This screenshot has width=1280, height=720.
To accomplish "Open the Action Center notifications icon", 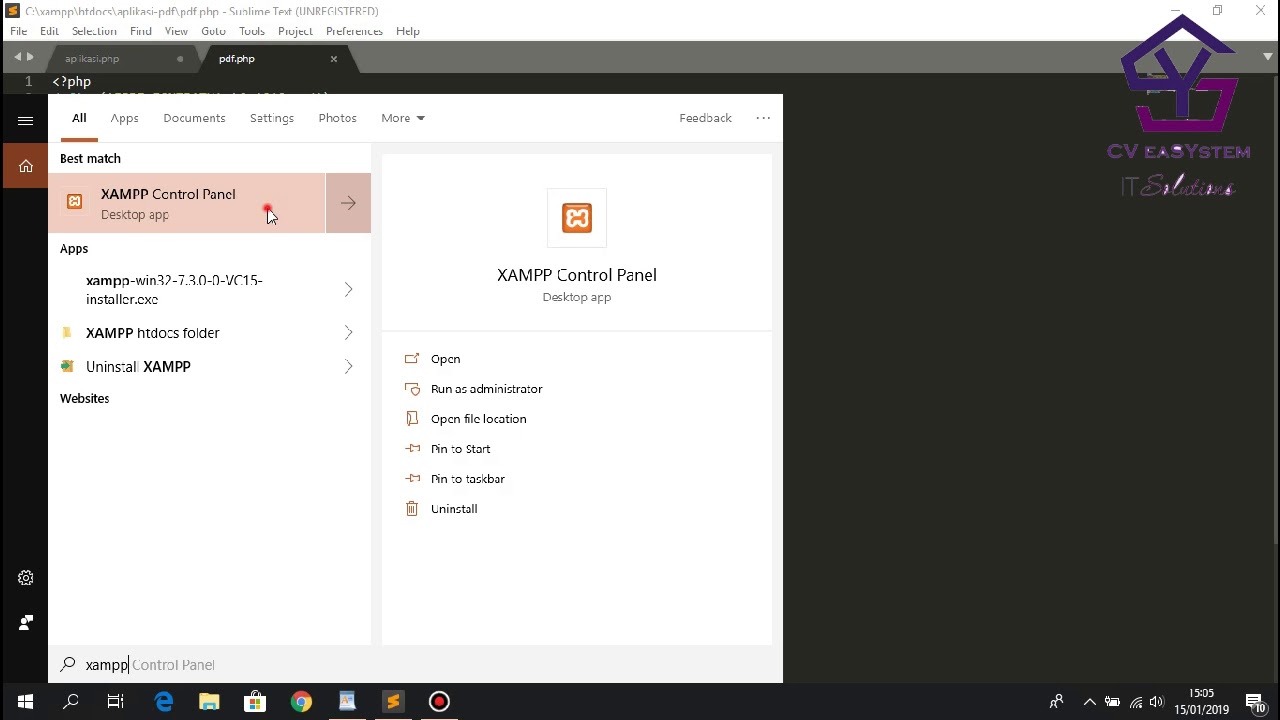I will [1255, 702].
